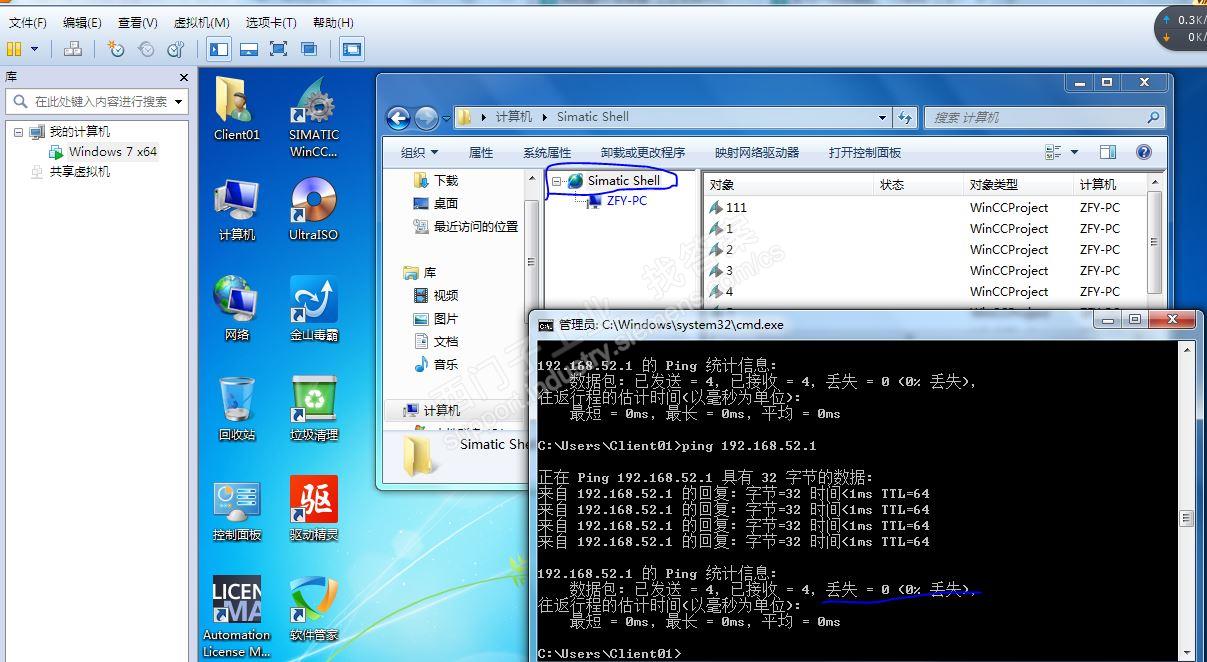This screenshot has height=662, width=1207.
Task: Collapse the 我的计算机 tree node
Action: point(18,132)
